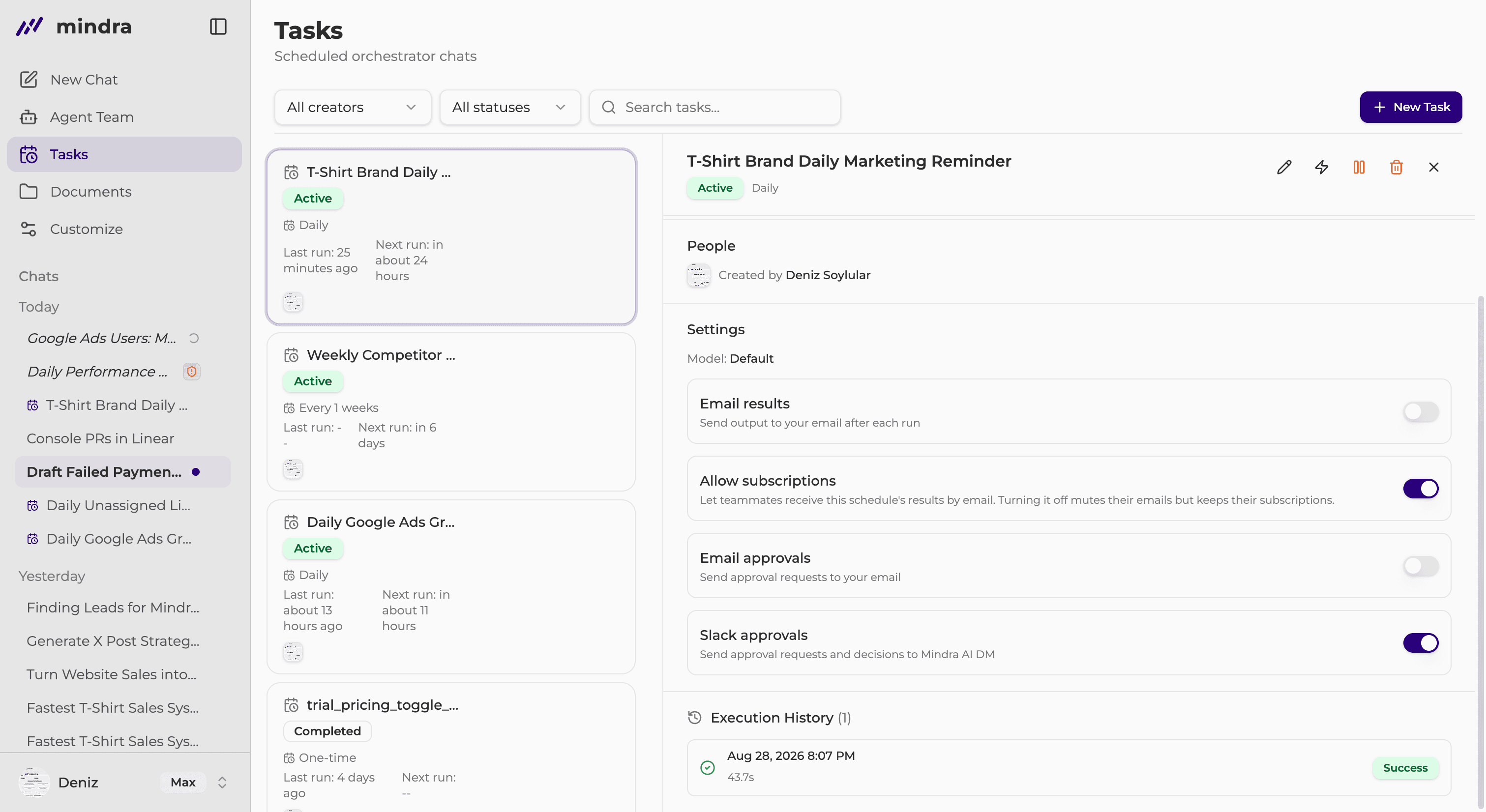Click the Deniz profile avatar in the sidebar footer
The image size is (1486, 812).
click(x=34, y=783)
